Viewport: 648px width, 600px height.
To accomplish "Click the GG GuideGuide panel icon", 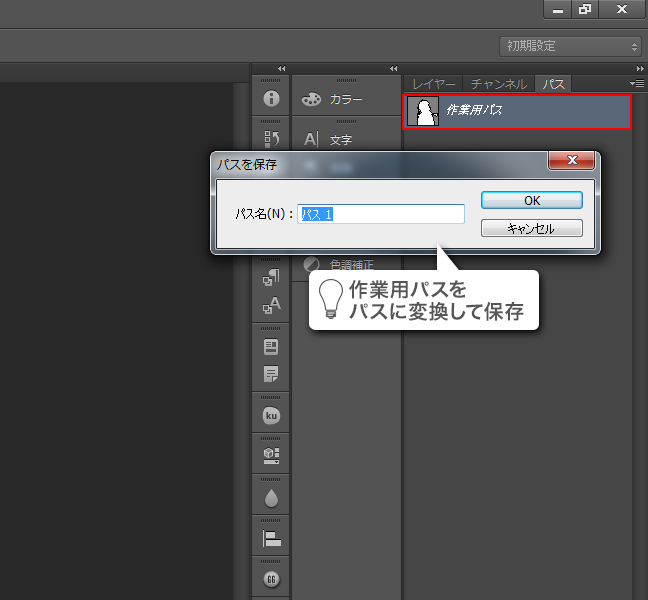I will coord(270,579).
